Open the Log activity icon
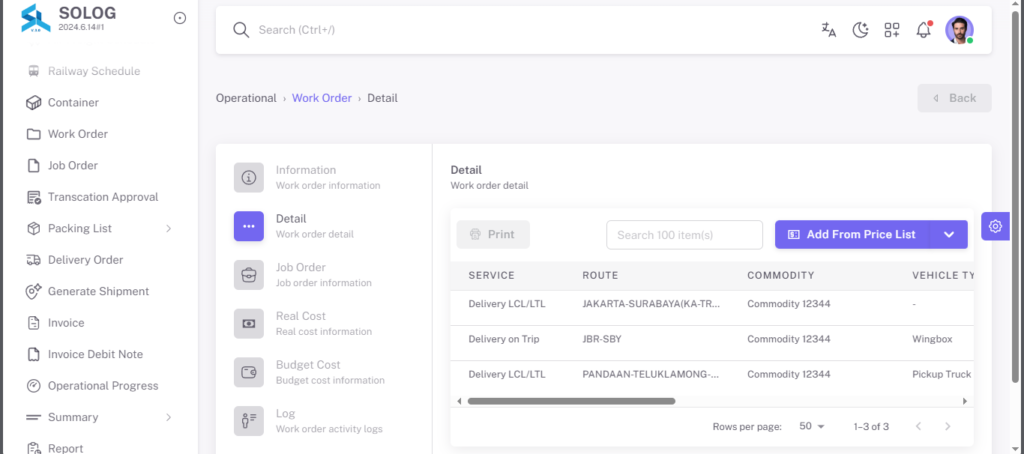1024x454 pixels. [249, 421]
